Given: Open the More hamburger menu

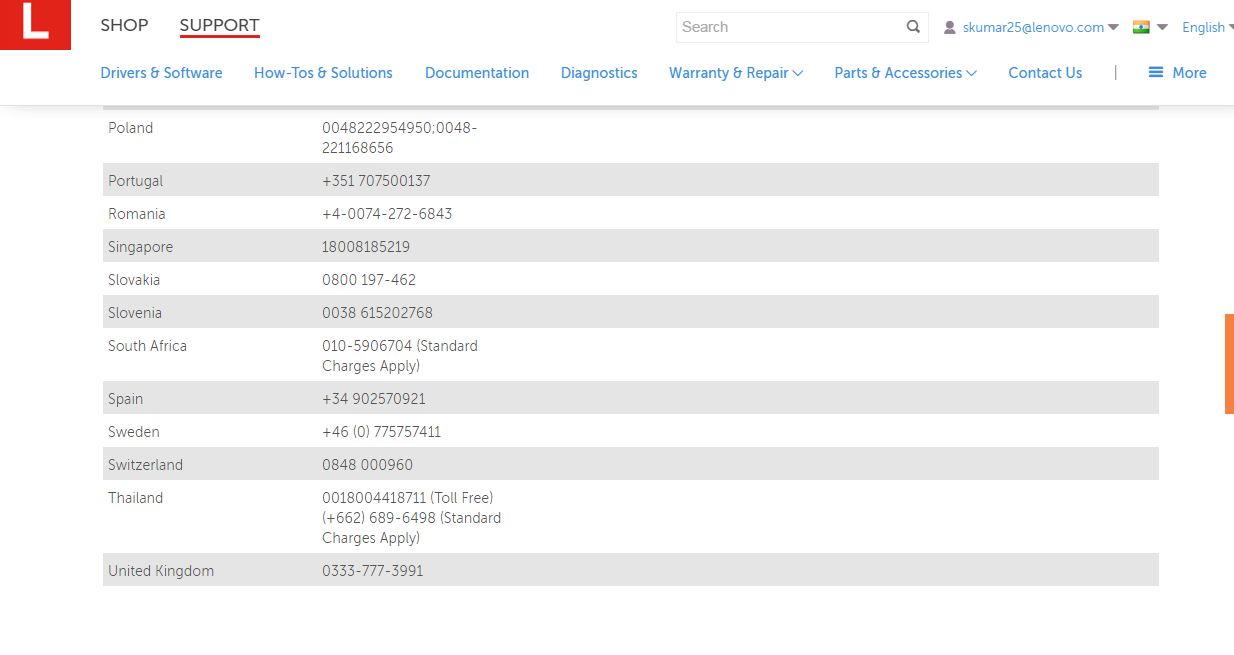Looking at the screenshot, I should (x=1177, y=73).
